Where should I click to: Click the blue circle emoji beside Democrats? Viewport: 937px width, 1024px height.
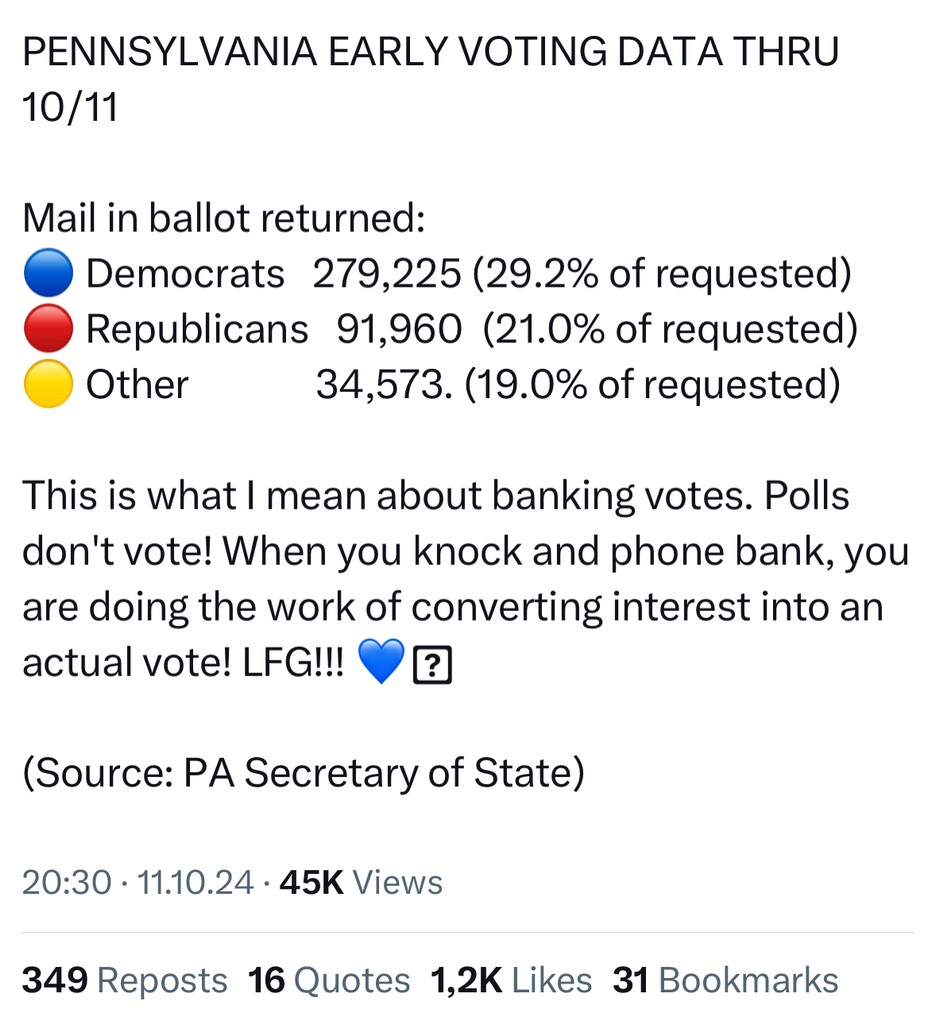point(48,273)
